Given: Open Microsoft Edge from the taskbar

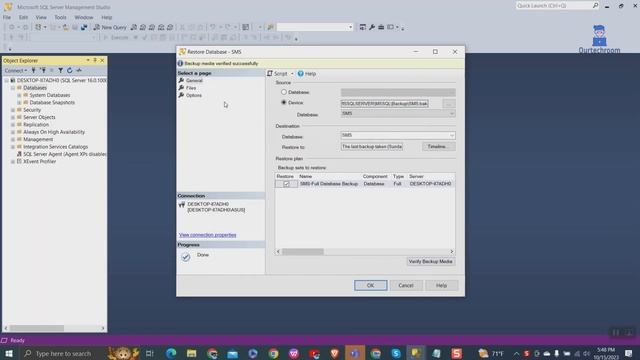Looking at the screenshot, I should pos(171,353).
